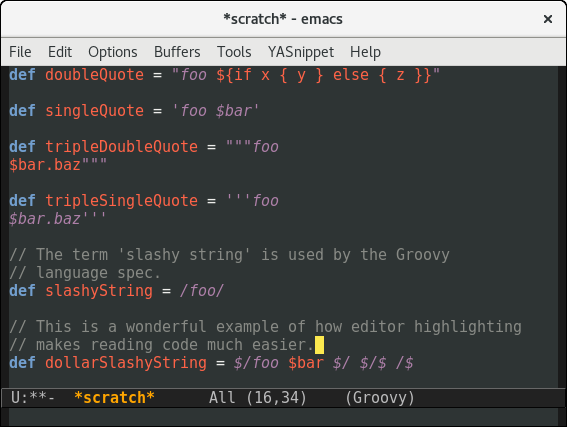Click the *scratch* buffer name in mode line

pyautogui.click(x=114, y=398)
